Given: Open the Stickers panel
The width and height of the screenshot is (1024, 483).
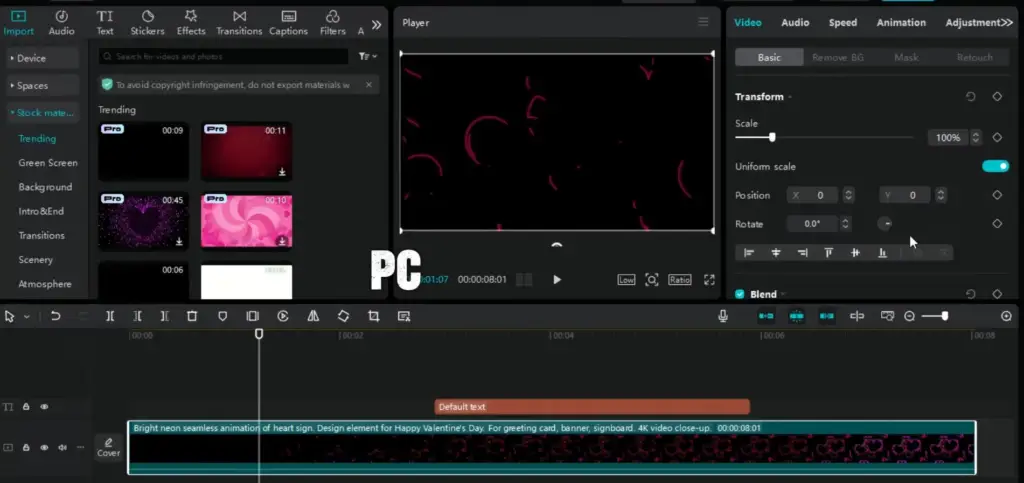Looking at the screenshot, I should click(147, 22).
